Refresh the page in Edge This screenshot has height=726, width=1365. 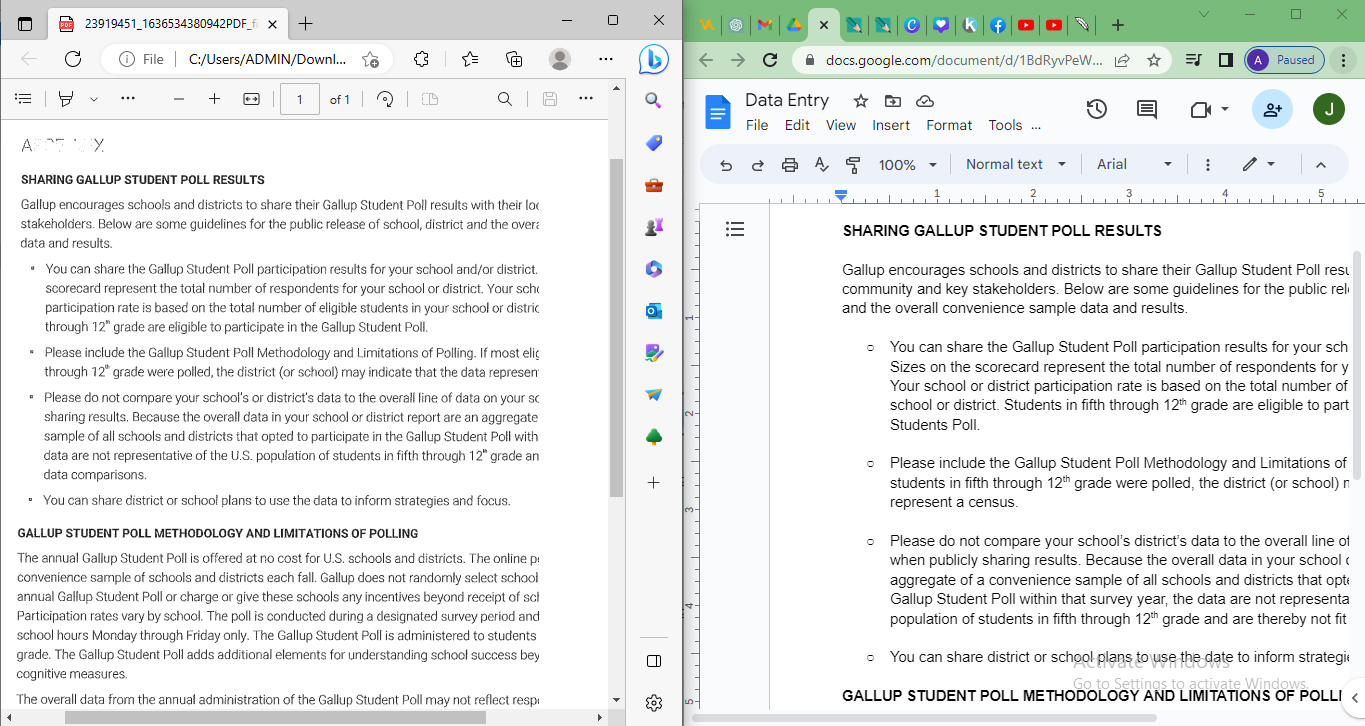(73, 59)
